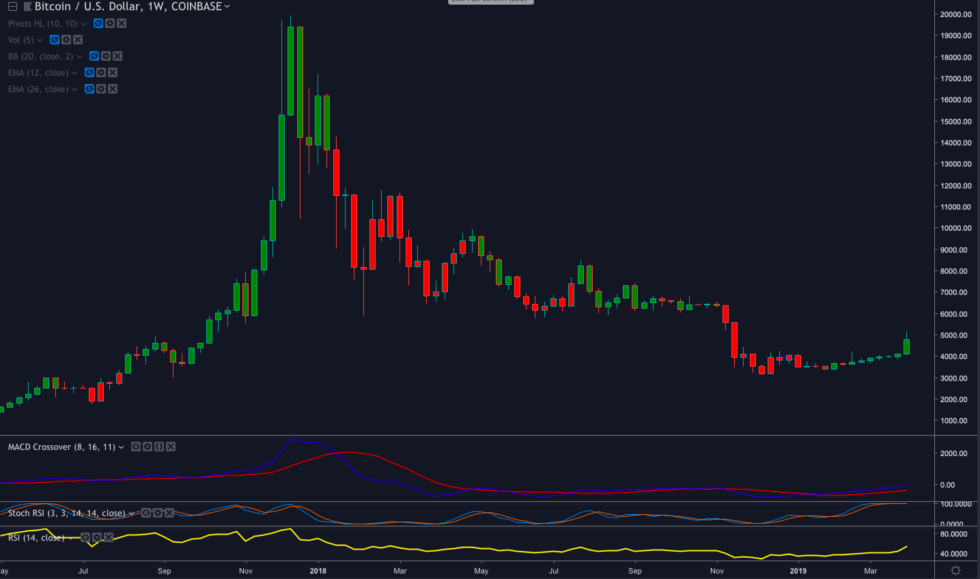
Task: Open settings for the Pivots HL indicator
Action: click(110, 23)
